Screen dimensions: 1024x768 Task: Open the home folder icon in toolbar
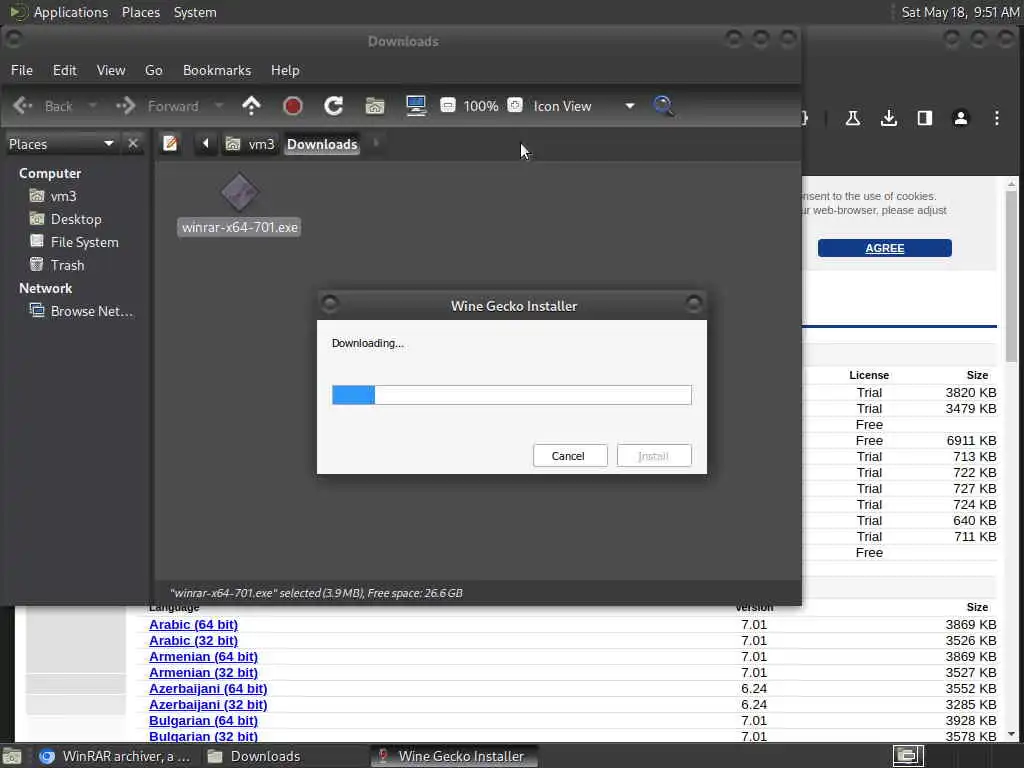[375, 106]
